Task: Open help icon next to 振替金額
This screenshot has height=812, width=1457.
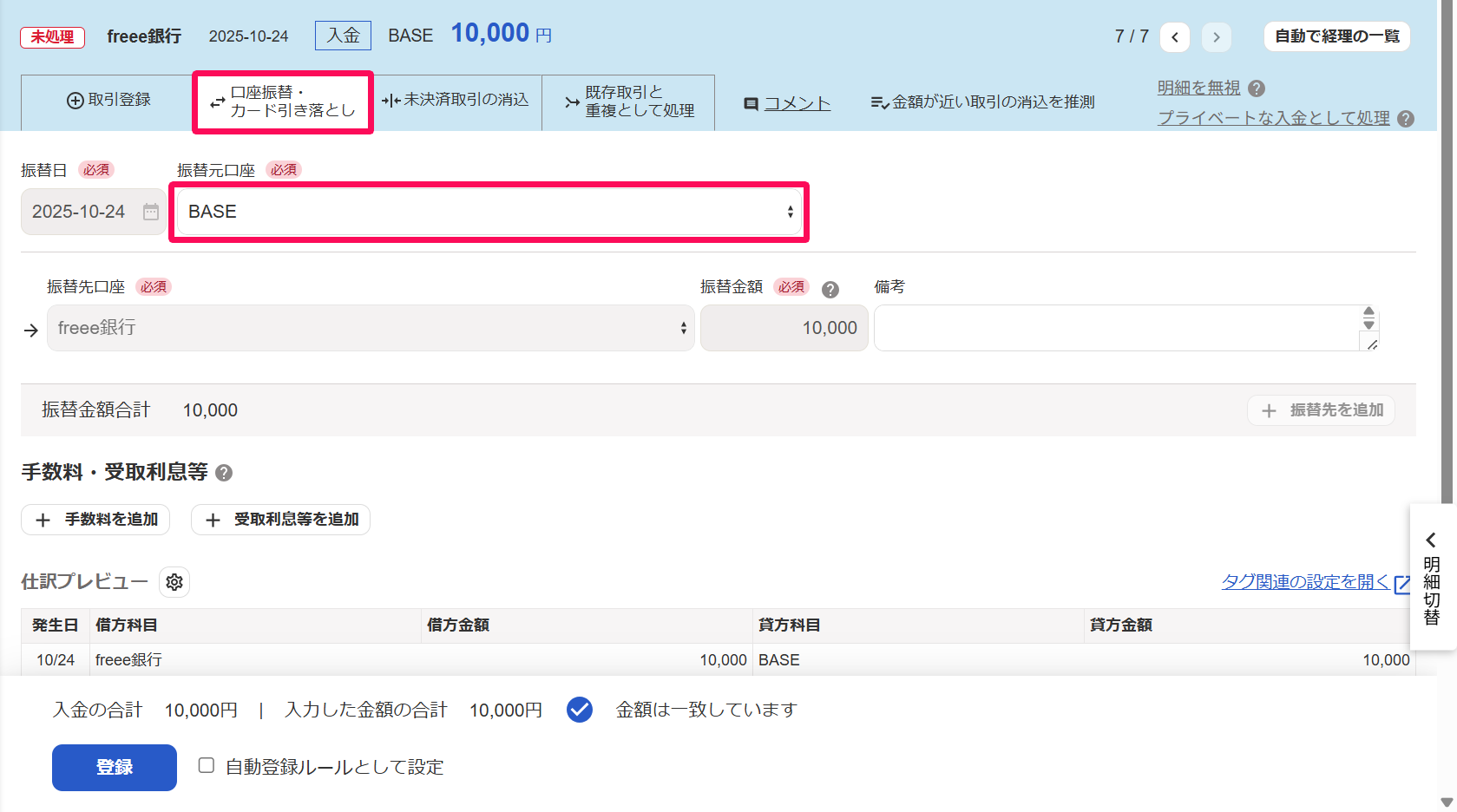Action: point(830,290)
